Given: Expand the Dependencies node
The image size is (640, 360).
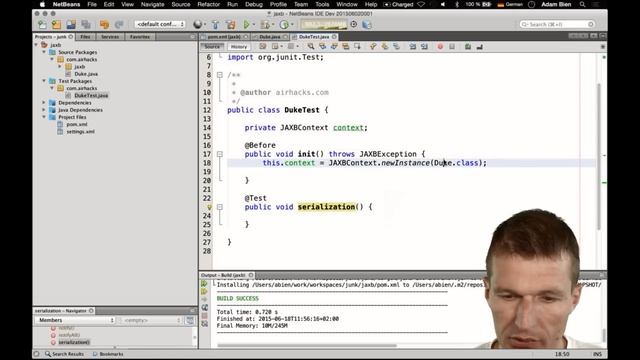Looking at the screenshot, I should click(x=44, y=103).
